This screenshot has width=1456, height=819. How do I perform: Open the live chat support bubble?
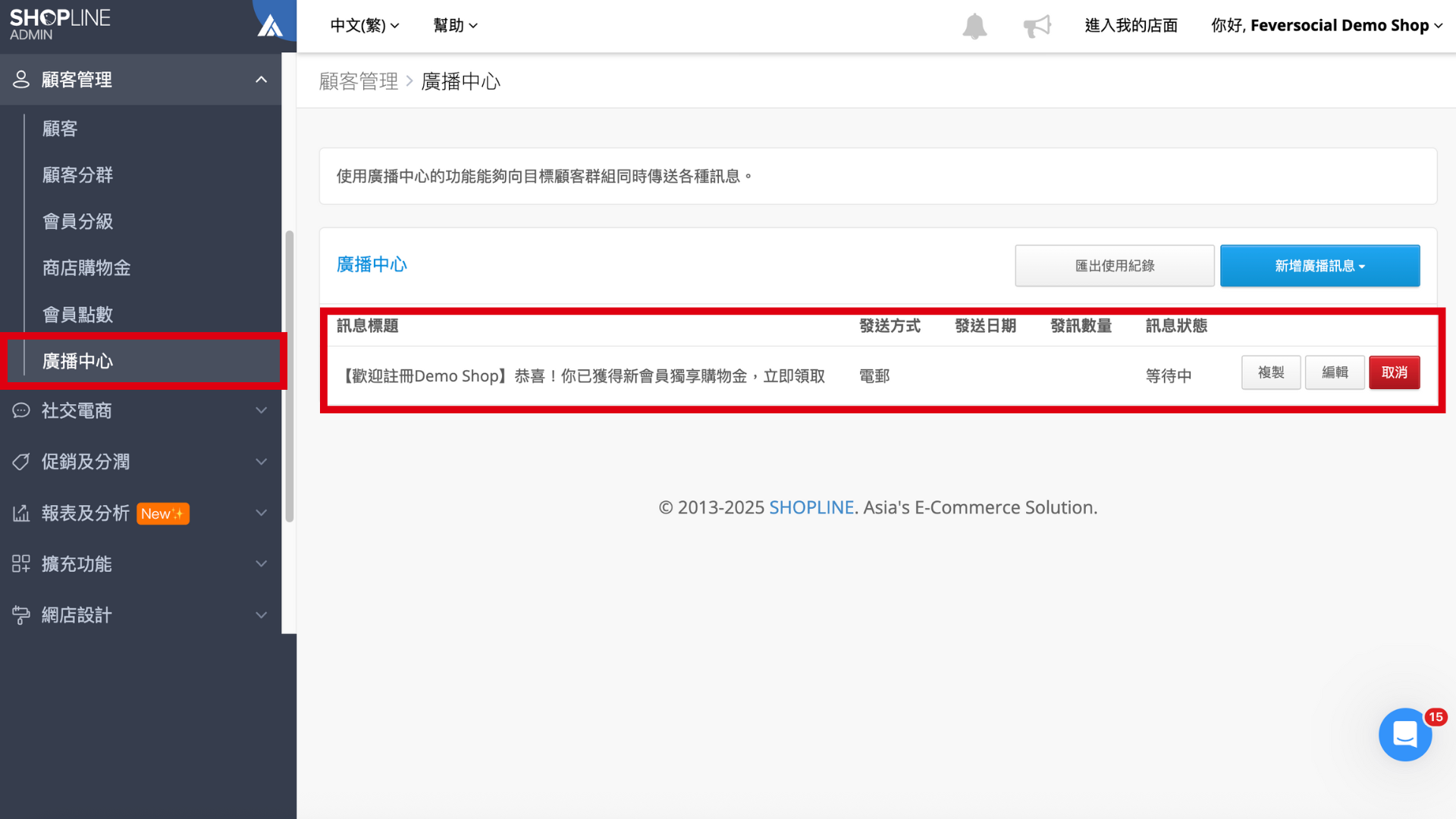point(1404,734)
